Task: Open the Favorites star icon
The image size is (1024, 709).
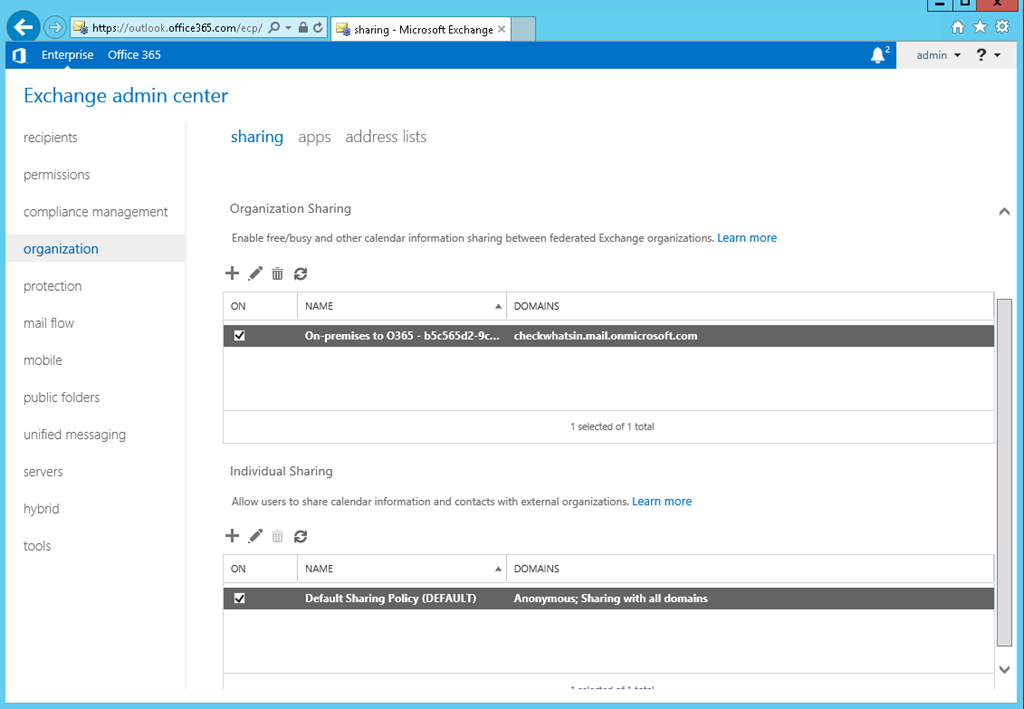Action: [980, 27]
